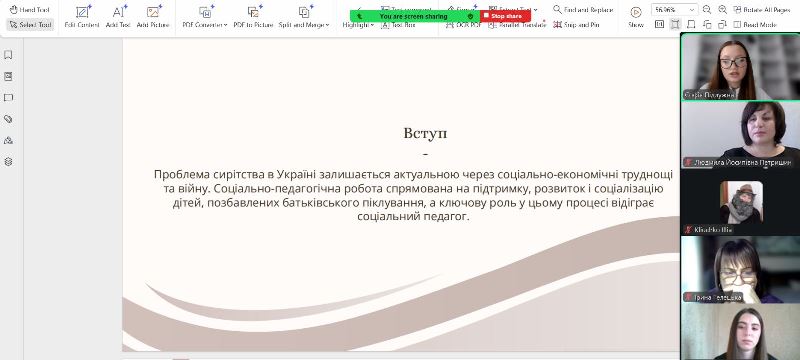The width and height of the screenshot is (800, 360).
Task: Choose the Add Text tool
Action: (x=118, y=12)
